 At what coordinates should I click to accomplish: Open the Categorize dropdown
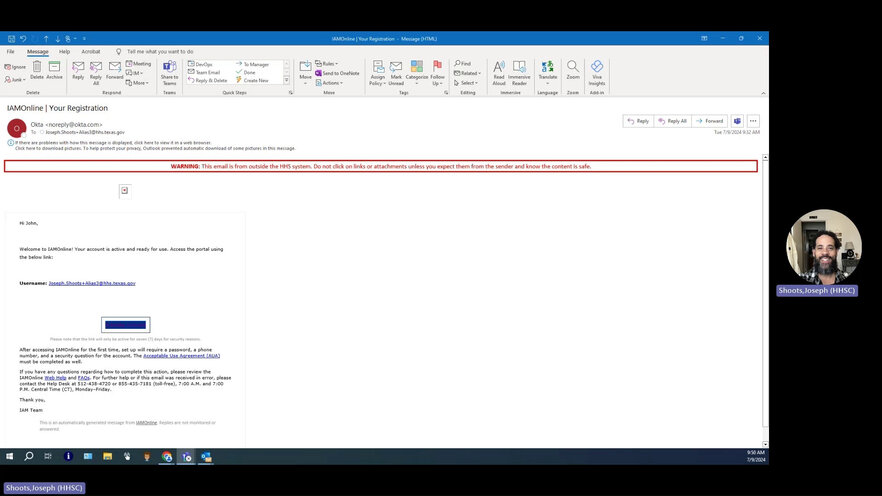tap(417, 74)
